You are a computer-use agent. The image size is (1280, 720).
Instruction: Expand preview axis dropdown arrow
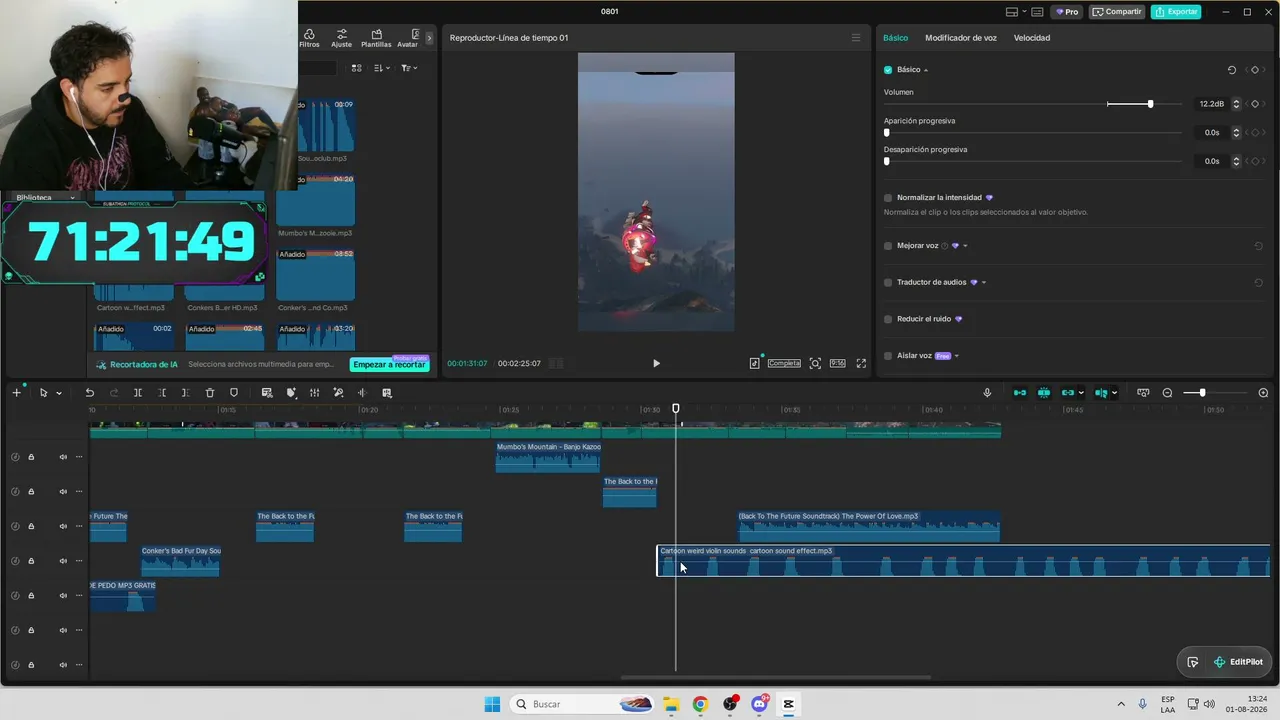point(1114,393)
